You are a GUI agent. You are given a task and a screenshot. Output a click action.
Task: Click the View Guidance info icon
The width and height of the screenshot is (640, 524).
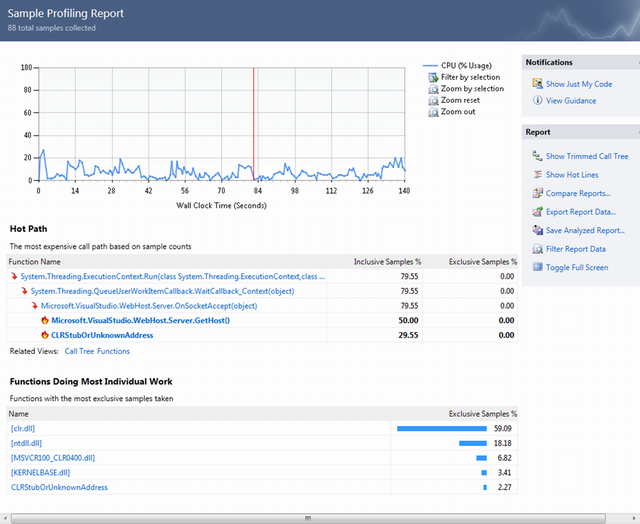(x=538, y=100)
